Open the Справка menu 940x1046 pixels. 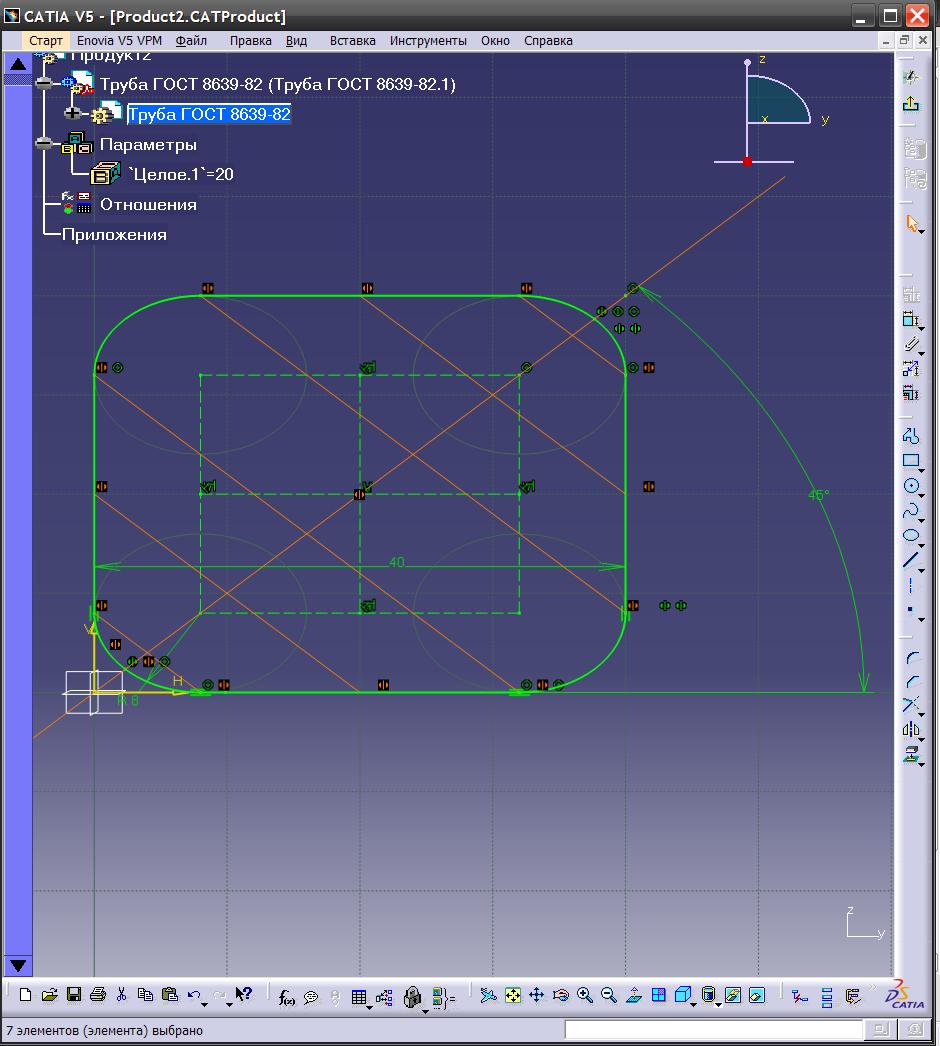pyautogui.click(x=548, y=41)
